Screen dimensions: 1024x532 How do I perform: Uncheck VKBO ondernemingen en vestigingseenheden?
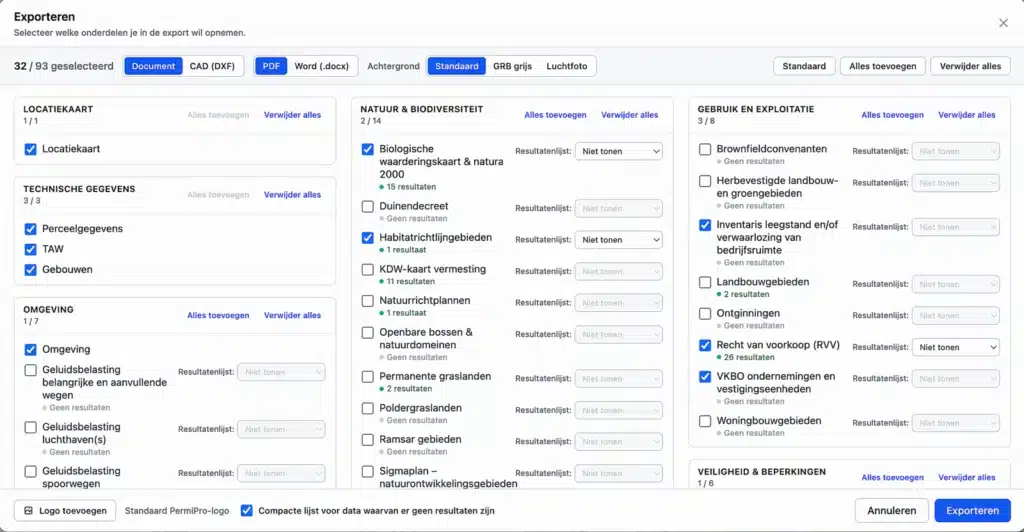coord(705,377)
